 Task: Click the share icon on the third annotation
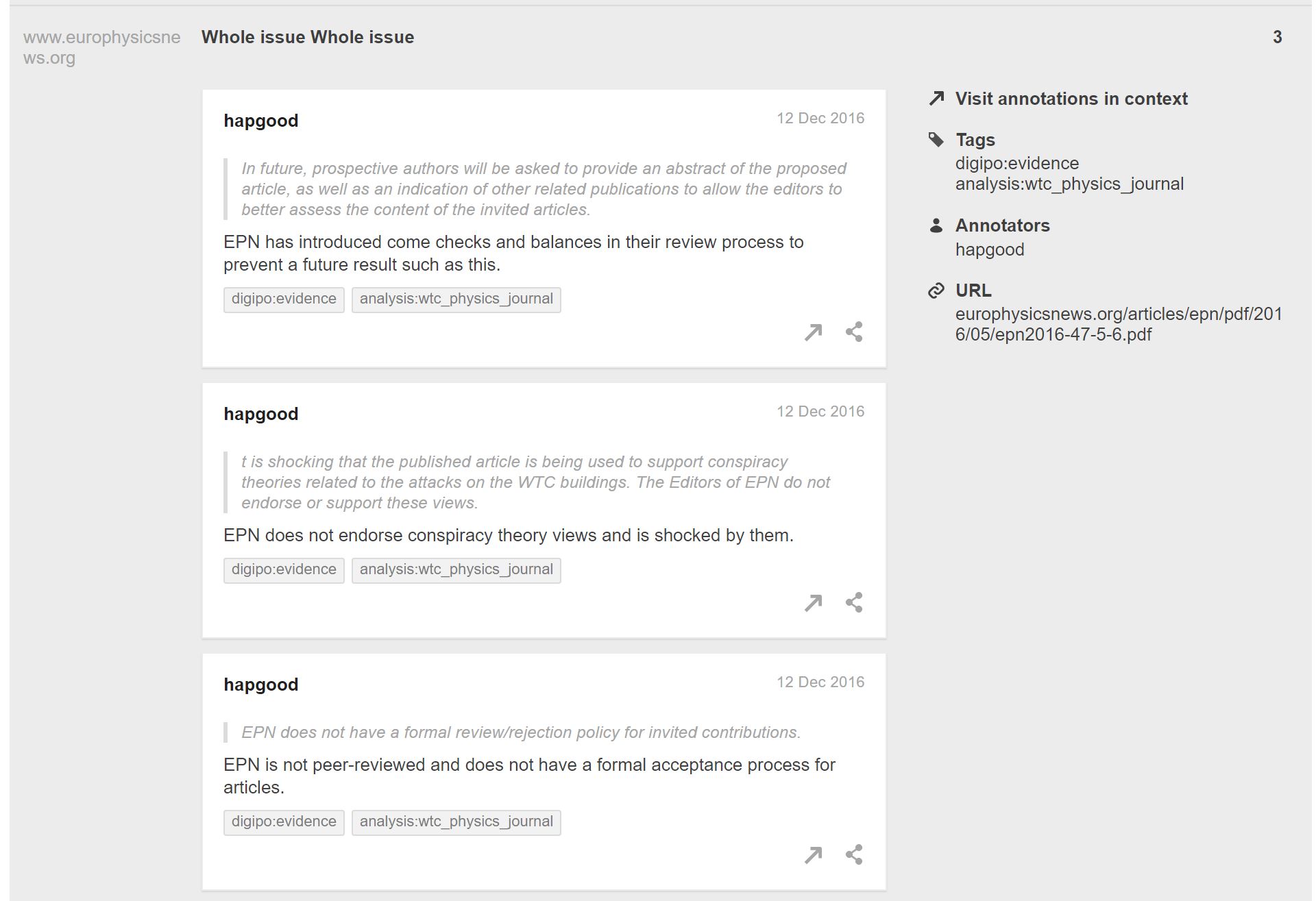click(853, 854)
